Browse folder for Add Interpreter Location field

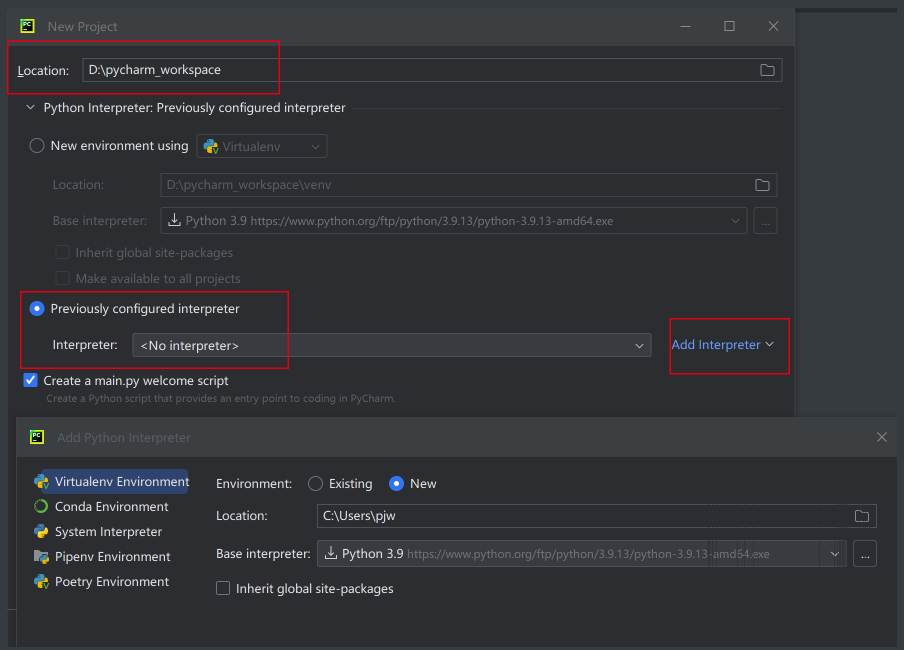(x=861, y=516)
